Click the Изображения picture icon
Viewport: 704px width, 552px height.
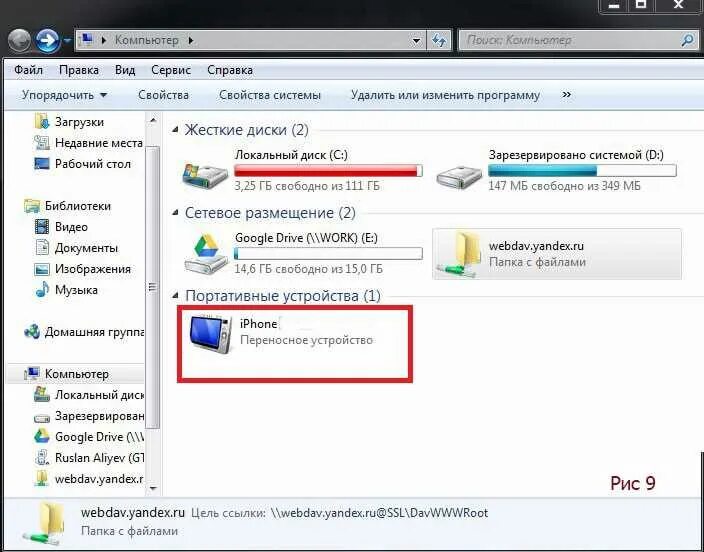coord(42,269)
